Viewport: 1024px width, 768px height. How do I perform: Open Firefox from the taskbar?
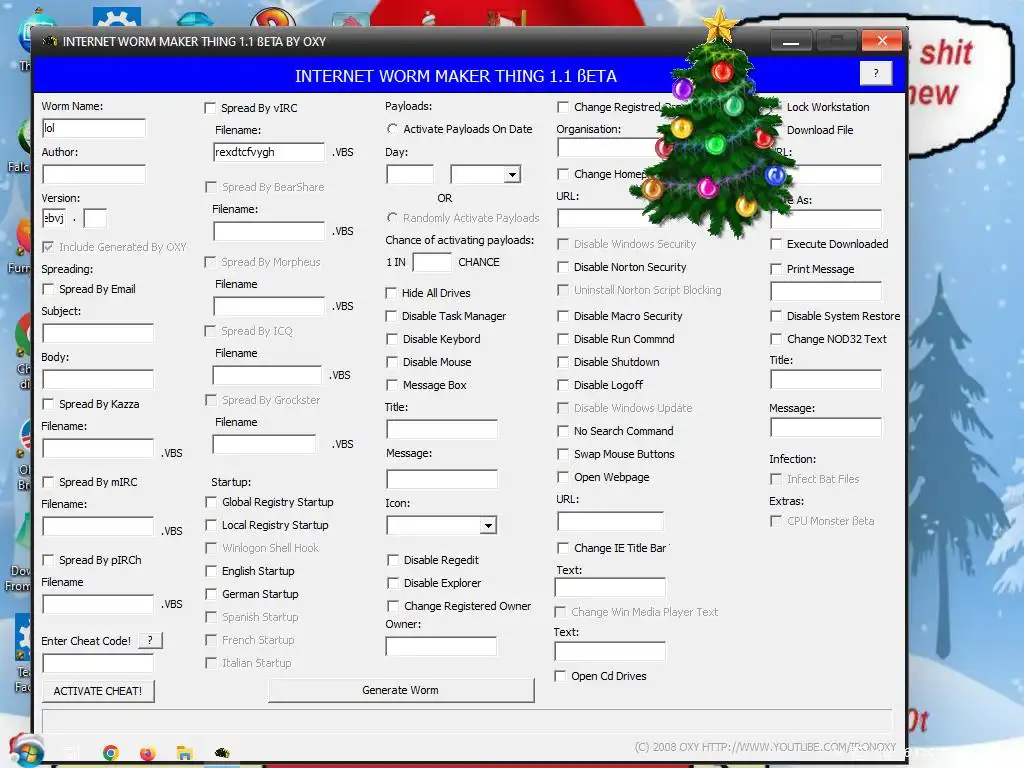(x=148, y=753)
